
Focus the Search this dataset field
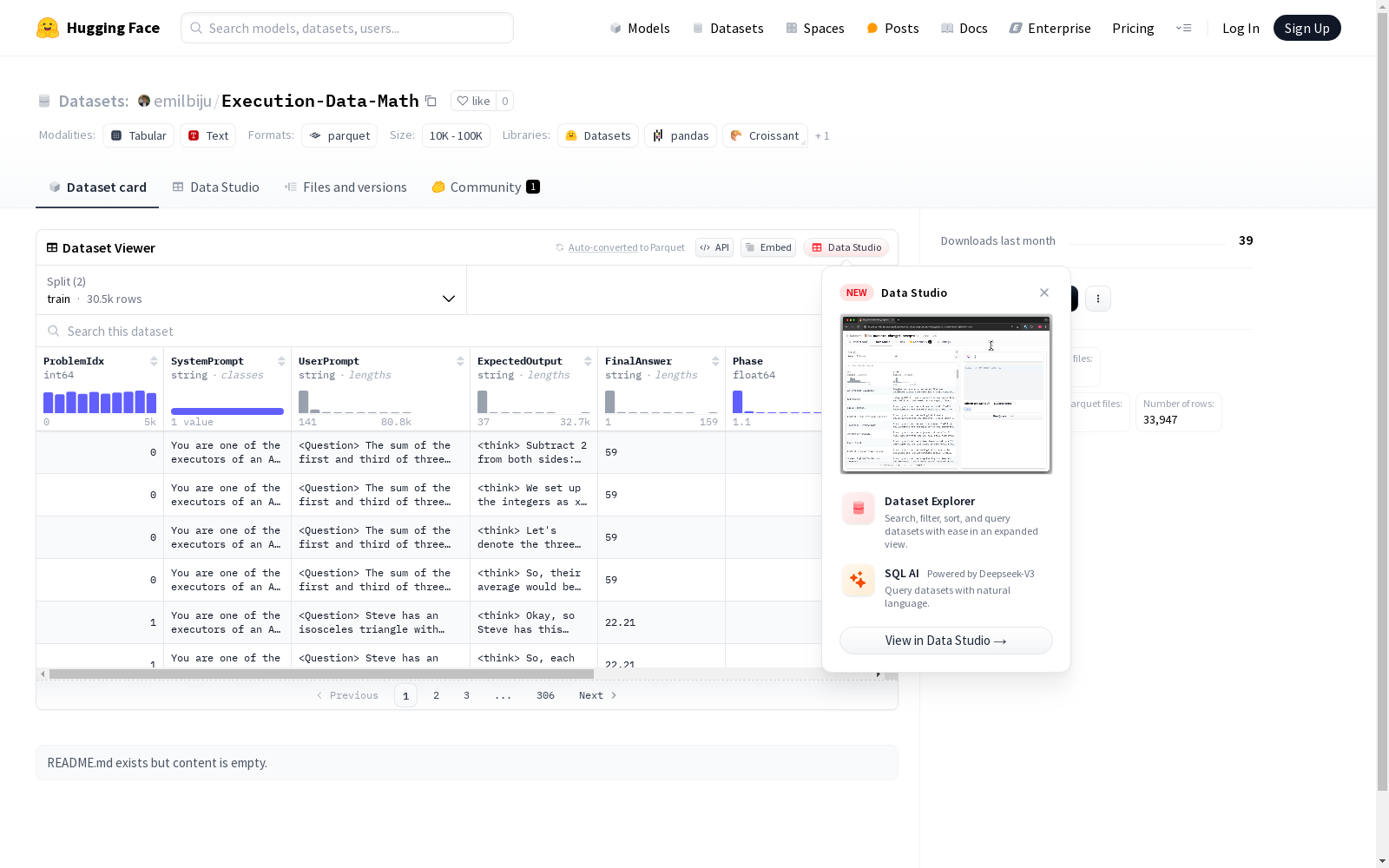point(429,331)
